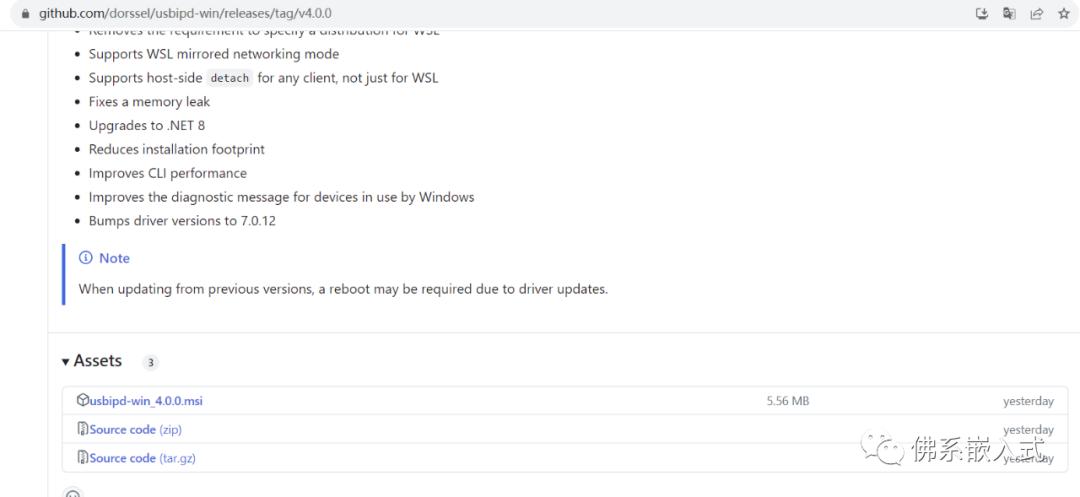
Task: Click the install/download page icon in address bar
Action: coord(982,14)
